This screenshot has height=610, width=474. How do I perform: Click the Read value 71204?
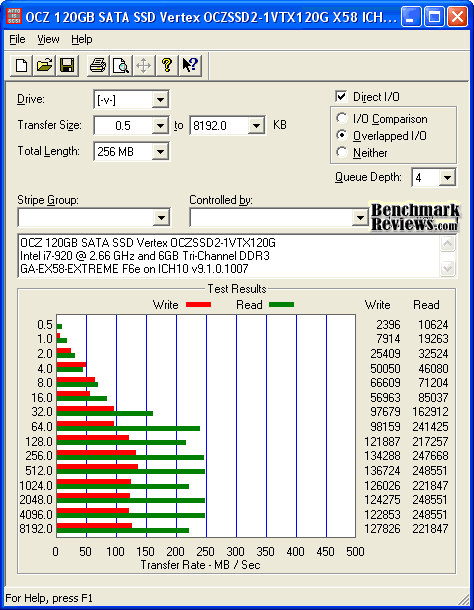click(x=433, y=383)
